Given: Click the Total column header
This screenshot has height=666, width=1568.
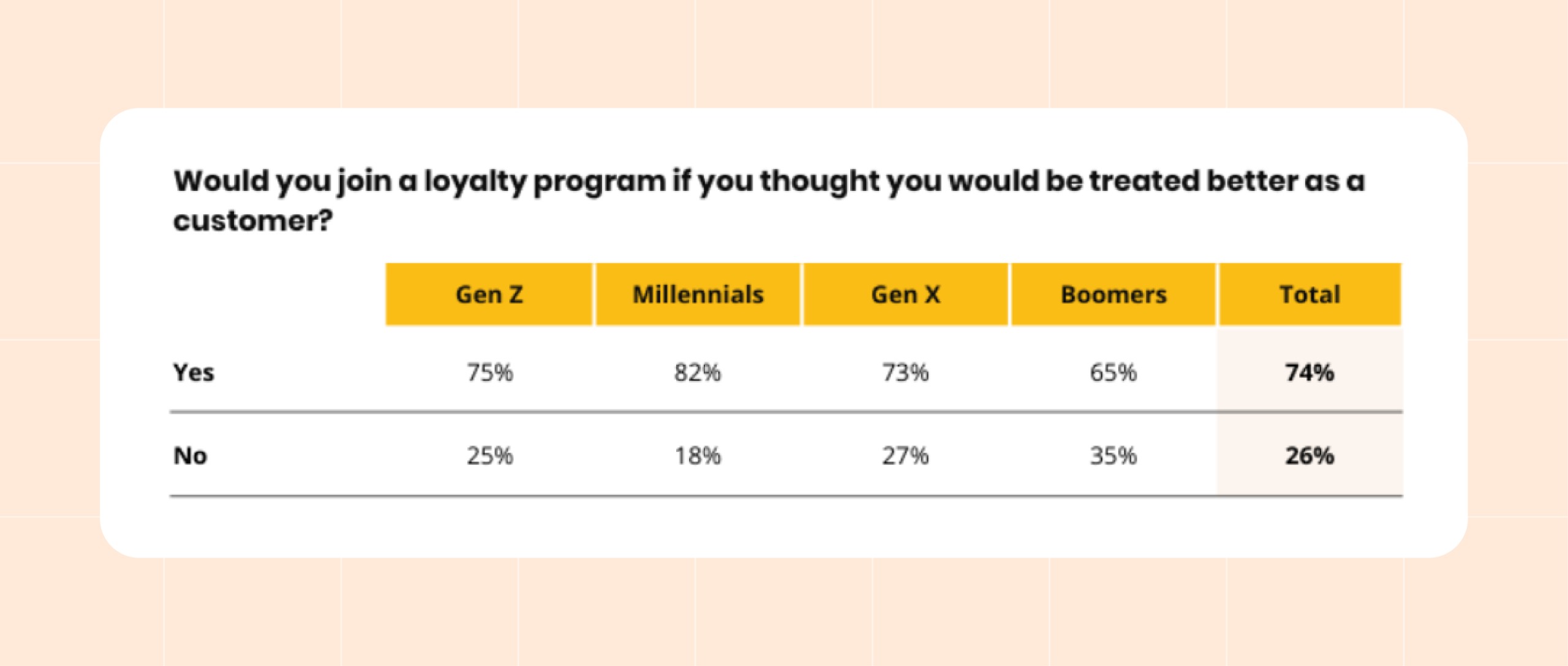Looking at the screenshot, I should (1310, 294).
